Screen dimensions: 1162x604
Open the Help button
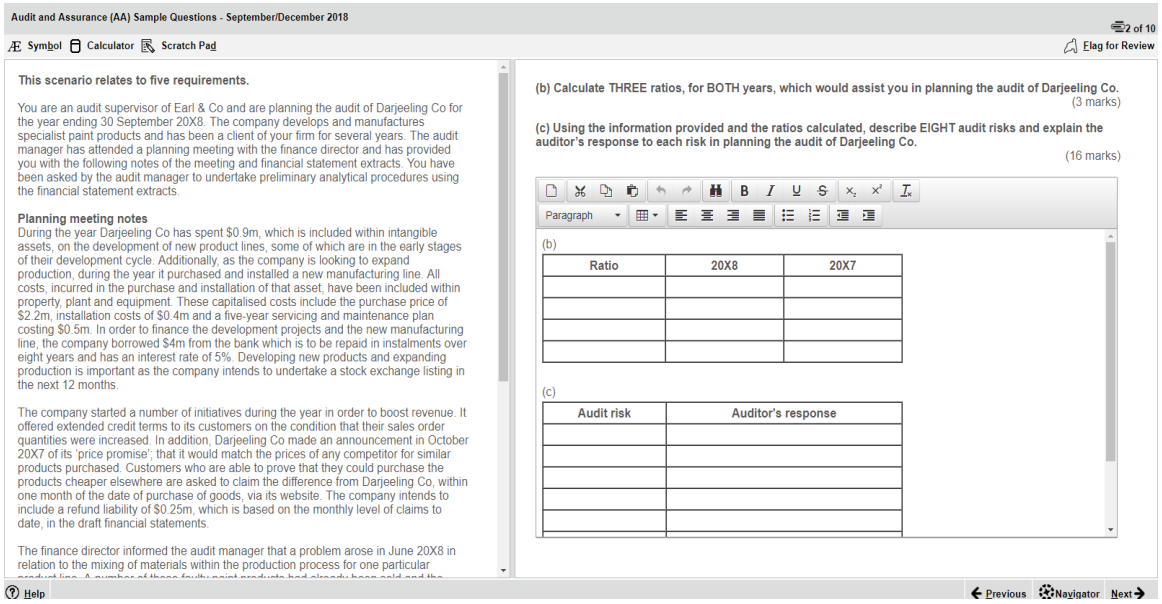click(26, 594)
